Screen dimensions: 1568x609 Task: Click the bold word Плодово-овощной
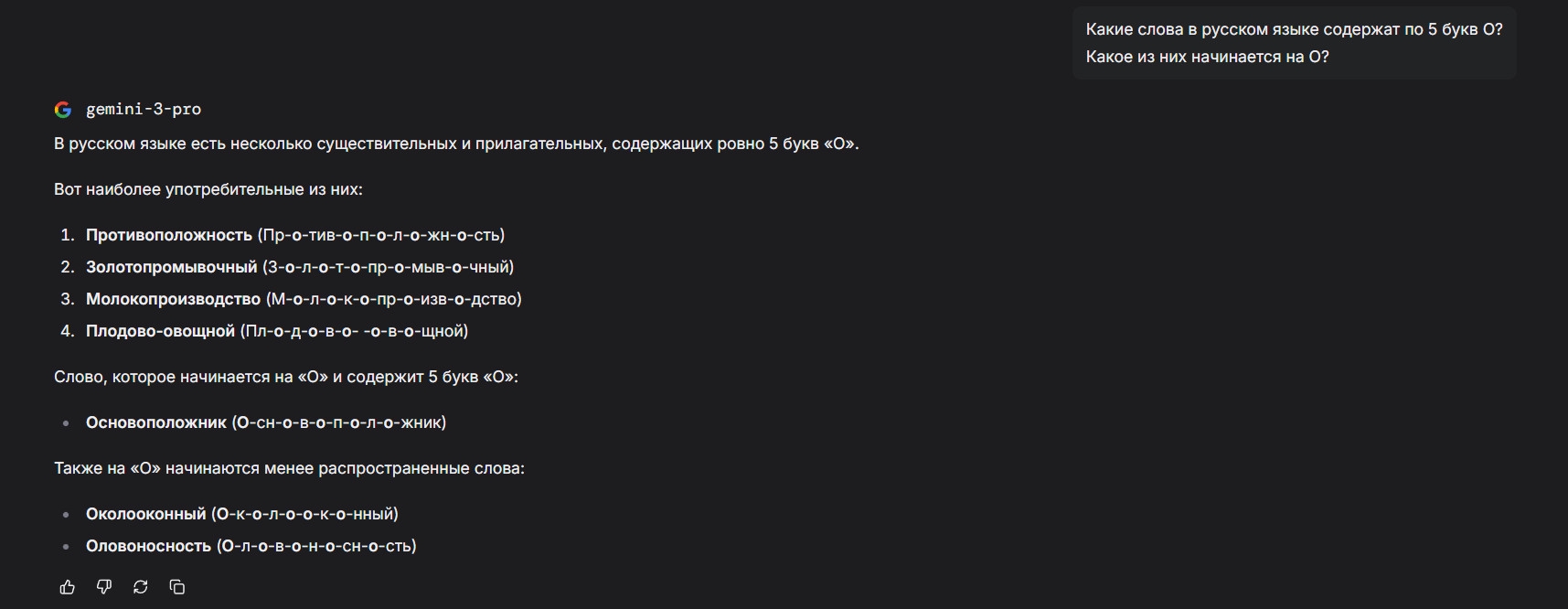160,331
